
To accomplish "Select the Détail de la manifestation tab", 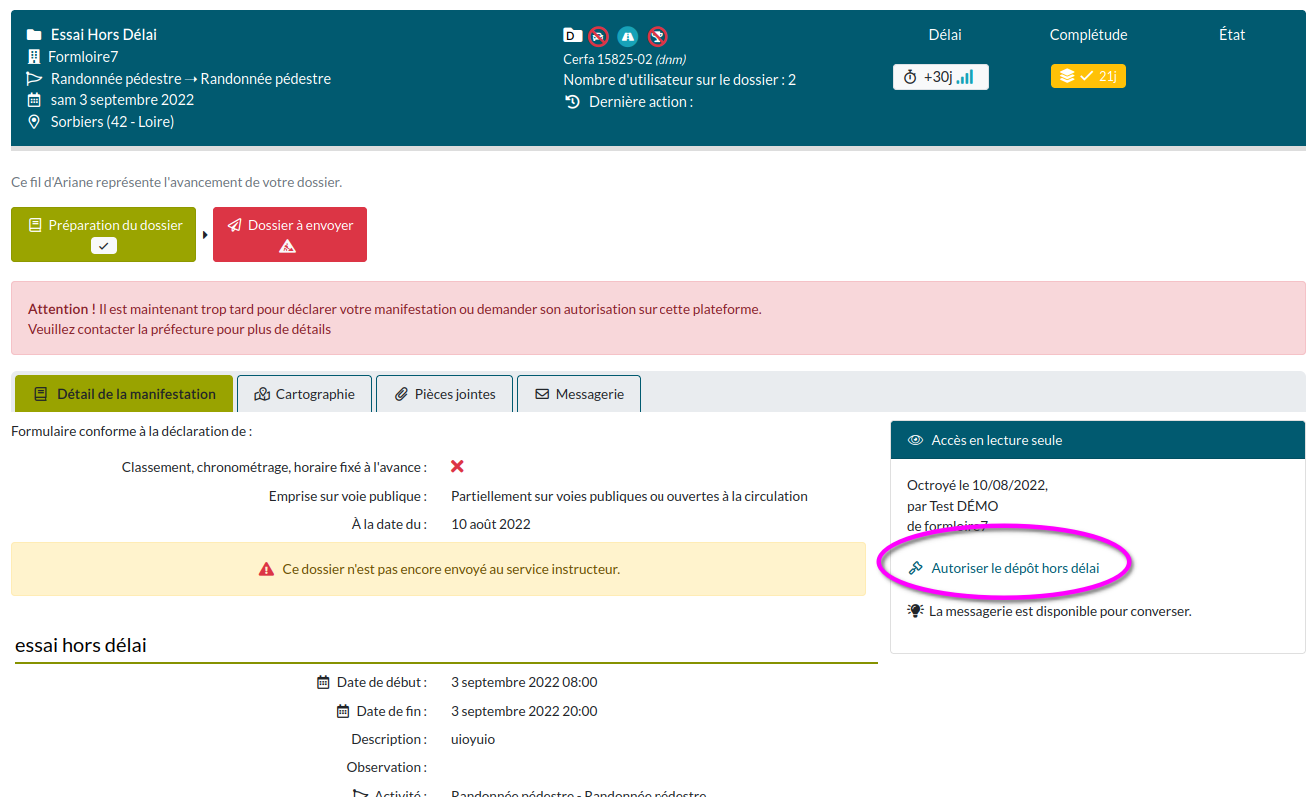I will (x=124, y=394).
